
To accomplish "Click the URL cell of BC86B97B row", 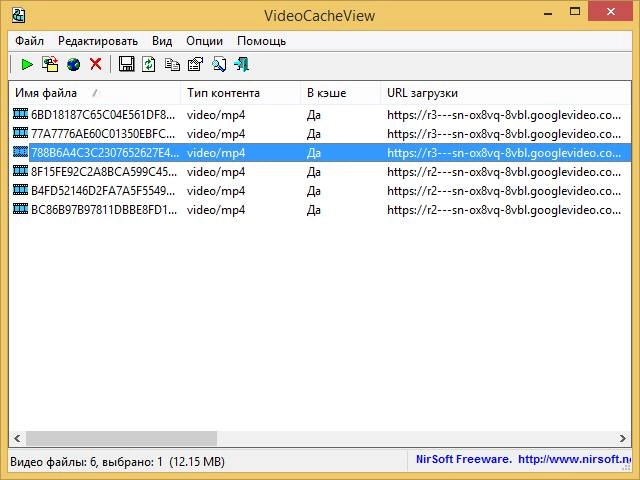I will click(x=504, y=210).
